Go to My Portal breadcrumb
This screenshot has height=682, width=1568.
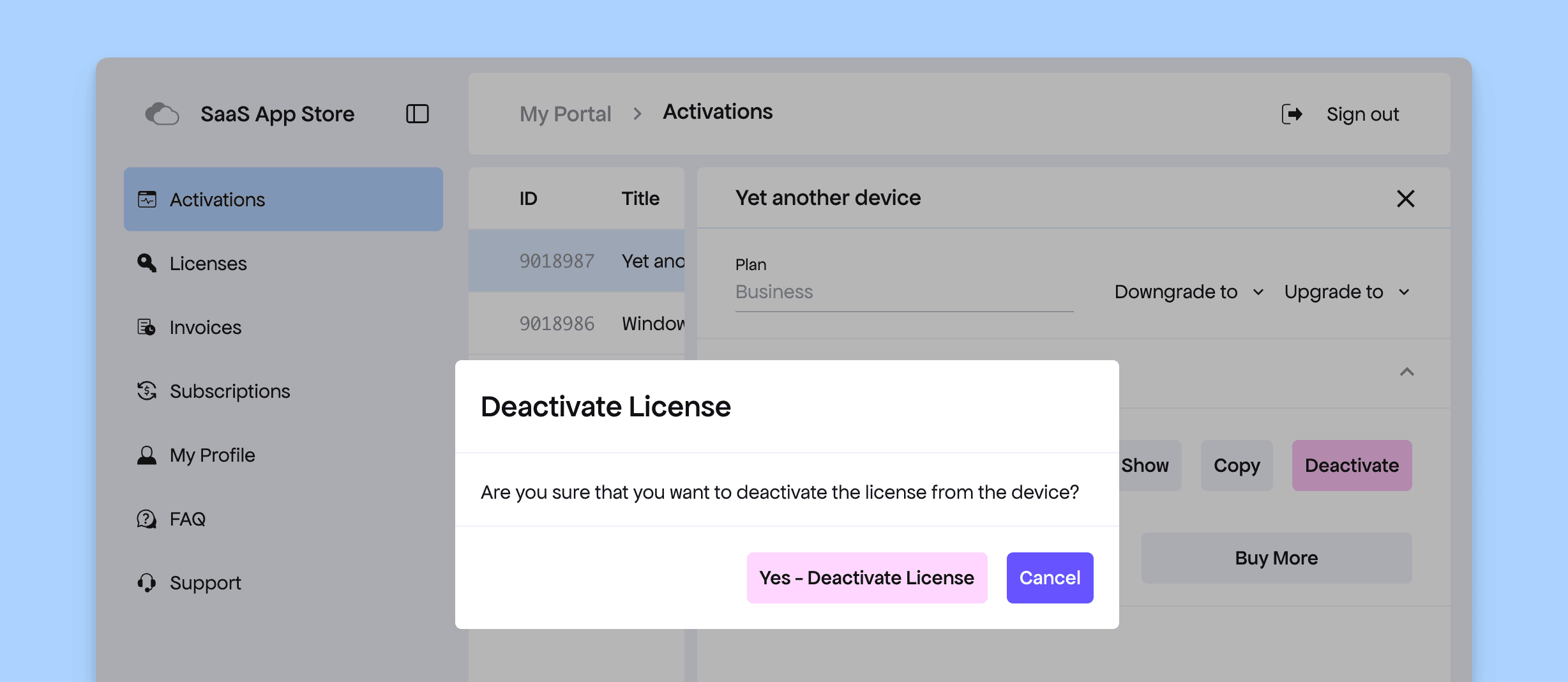pyautogui.click(x=565, y=114)
